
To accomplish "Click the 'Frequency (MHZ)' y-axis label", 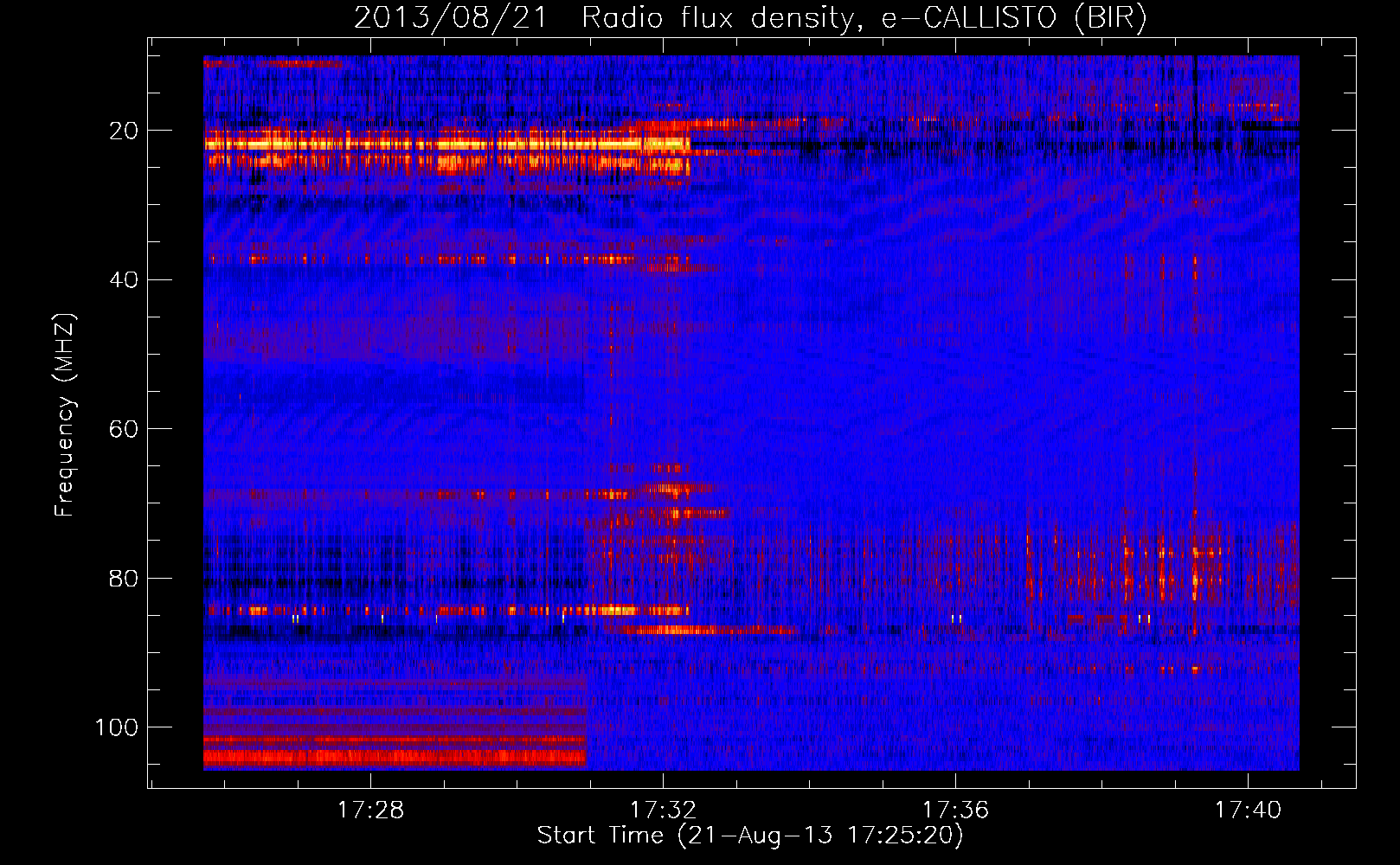I will [x=65, y=415].
